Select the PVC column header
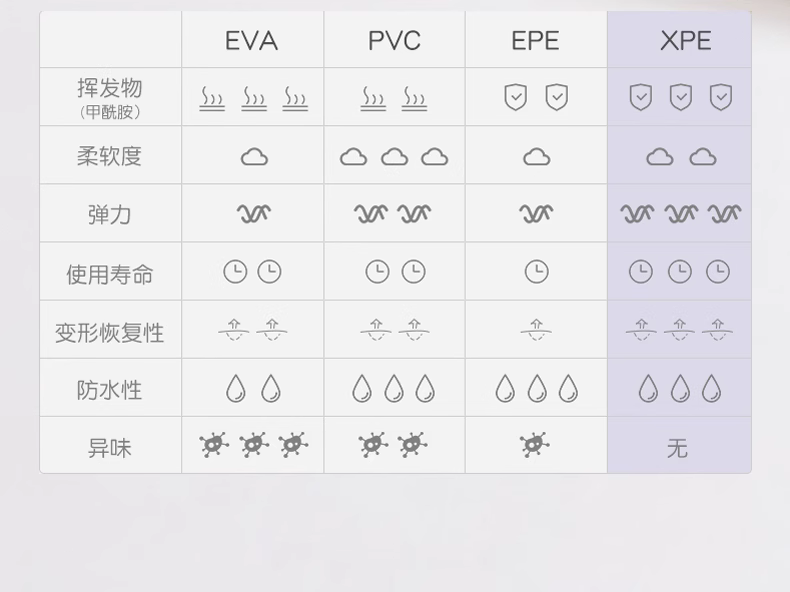The width and height of the screenshot is (790, 592). [394, 41]
